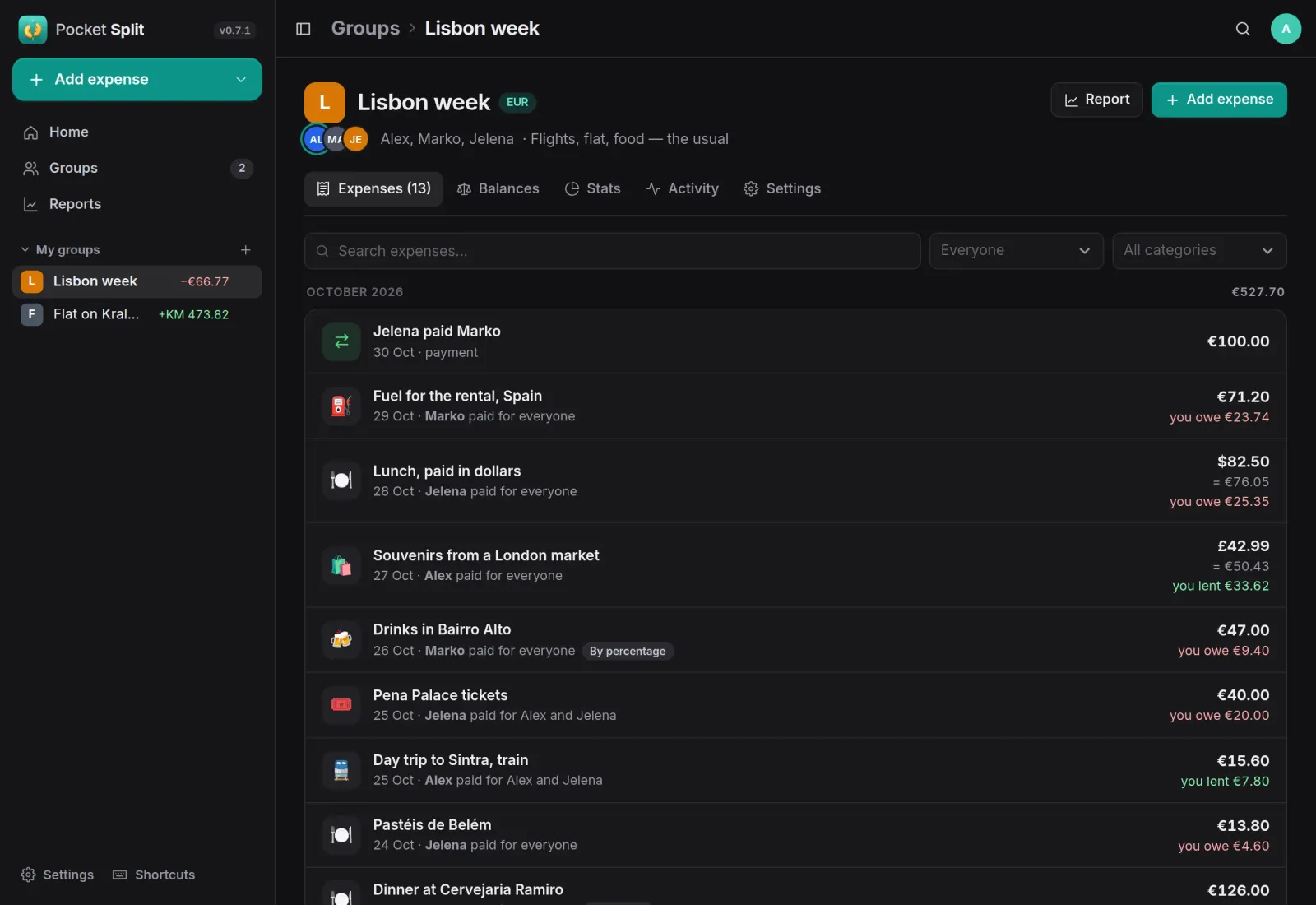Switch to the Balances tab
The height and width of the screenshot is (905, 1316).
(498, 189)
